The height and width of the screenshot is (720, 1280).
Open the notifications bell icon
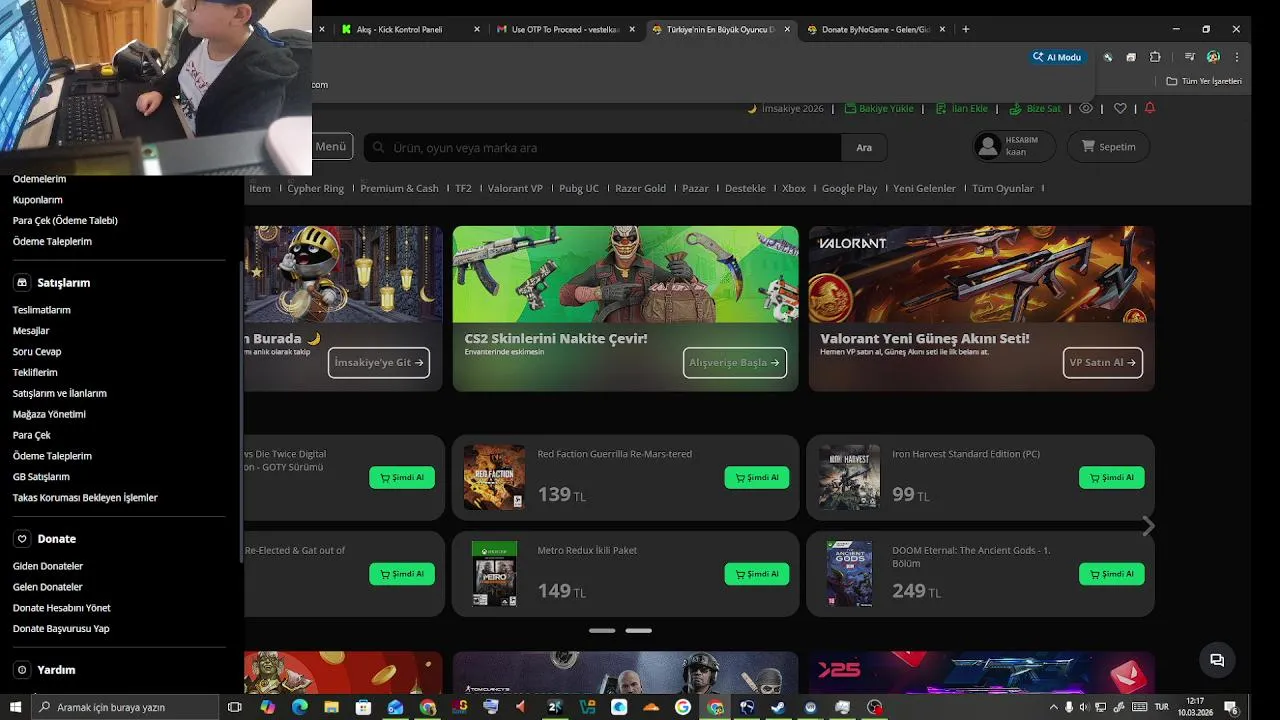pyautogui.click(x=1150, y=108)
